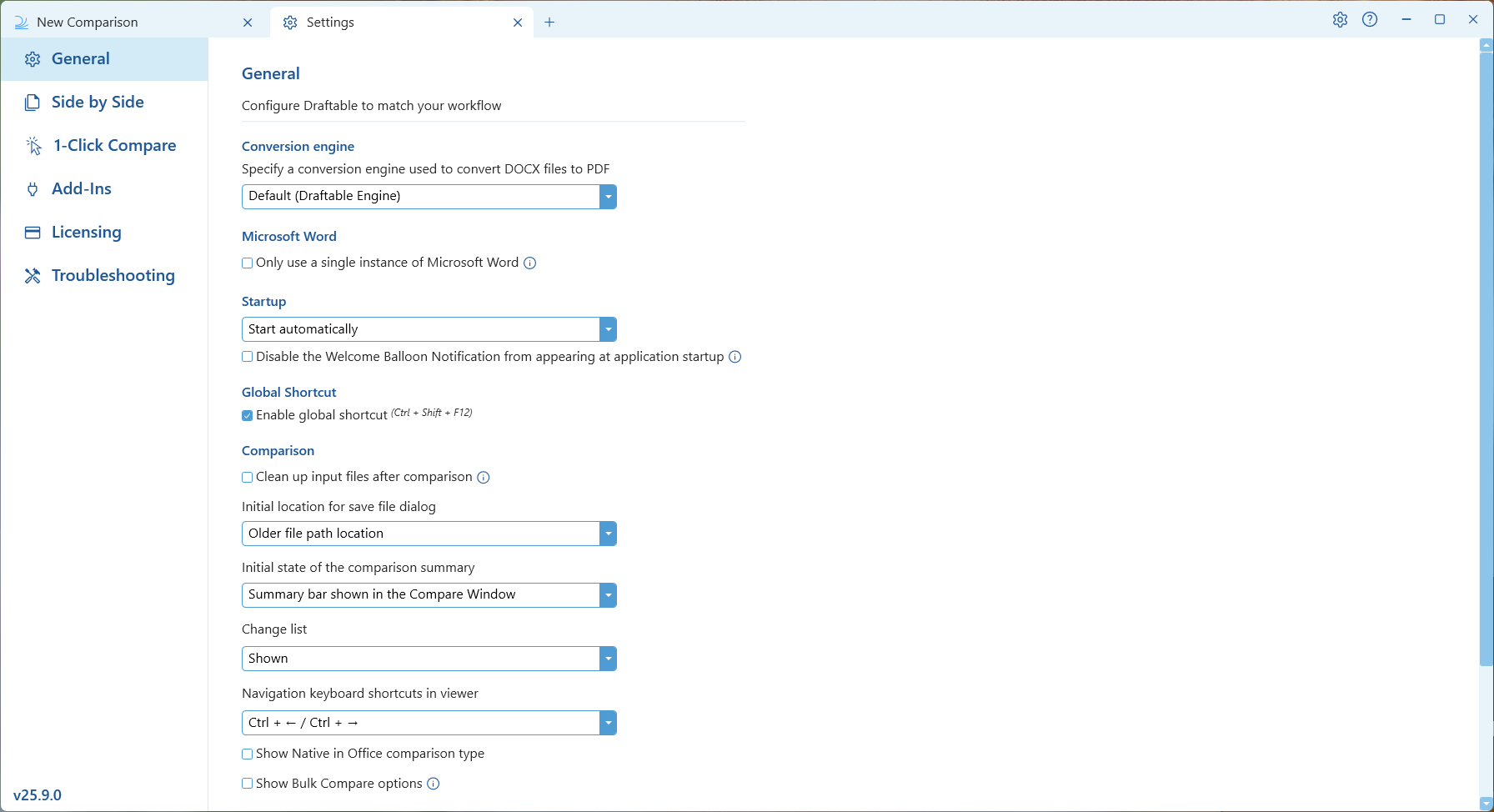1494x812 pixels.
Task: Open settings gear icon in title bar
Action: pos(1340,20)
